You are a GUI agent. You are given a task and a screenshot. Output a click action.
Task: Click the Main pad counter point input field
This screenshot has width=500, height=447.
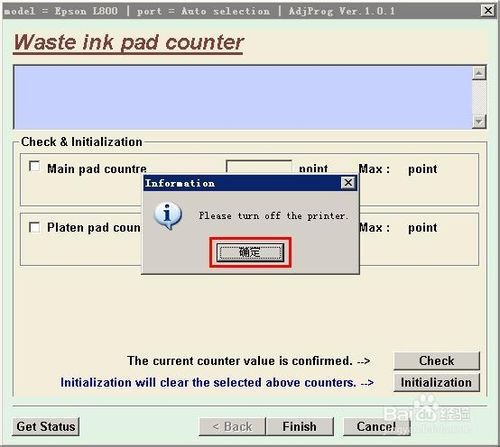[259, 167]
